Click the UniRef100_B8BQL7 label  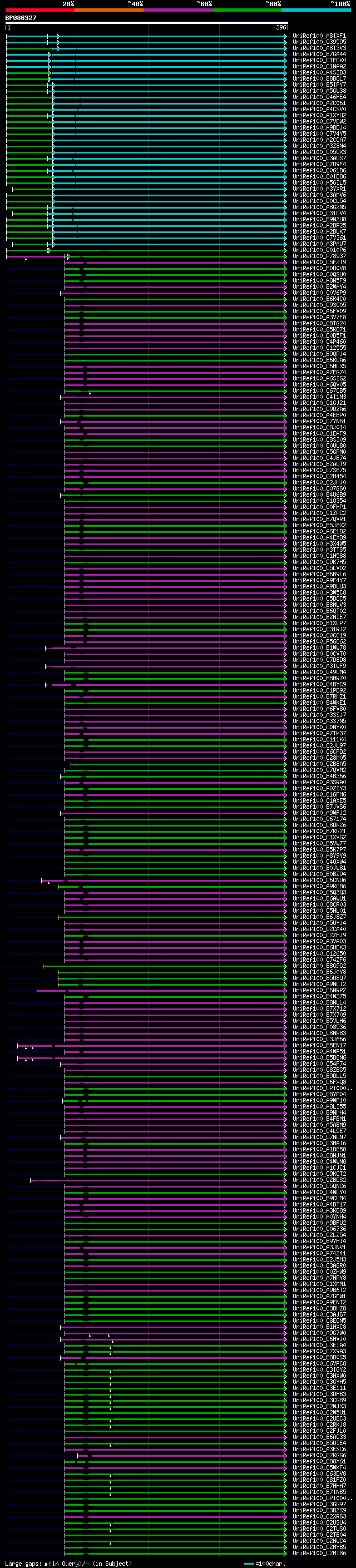click(x=319, y=78)
